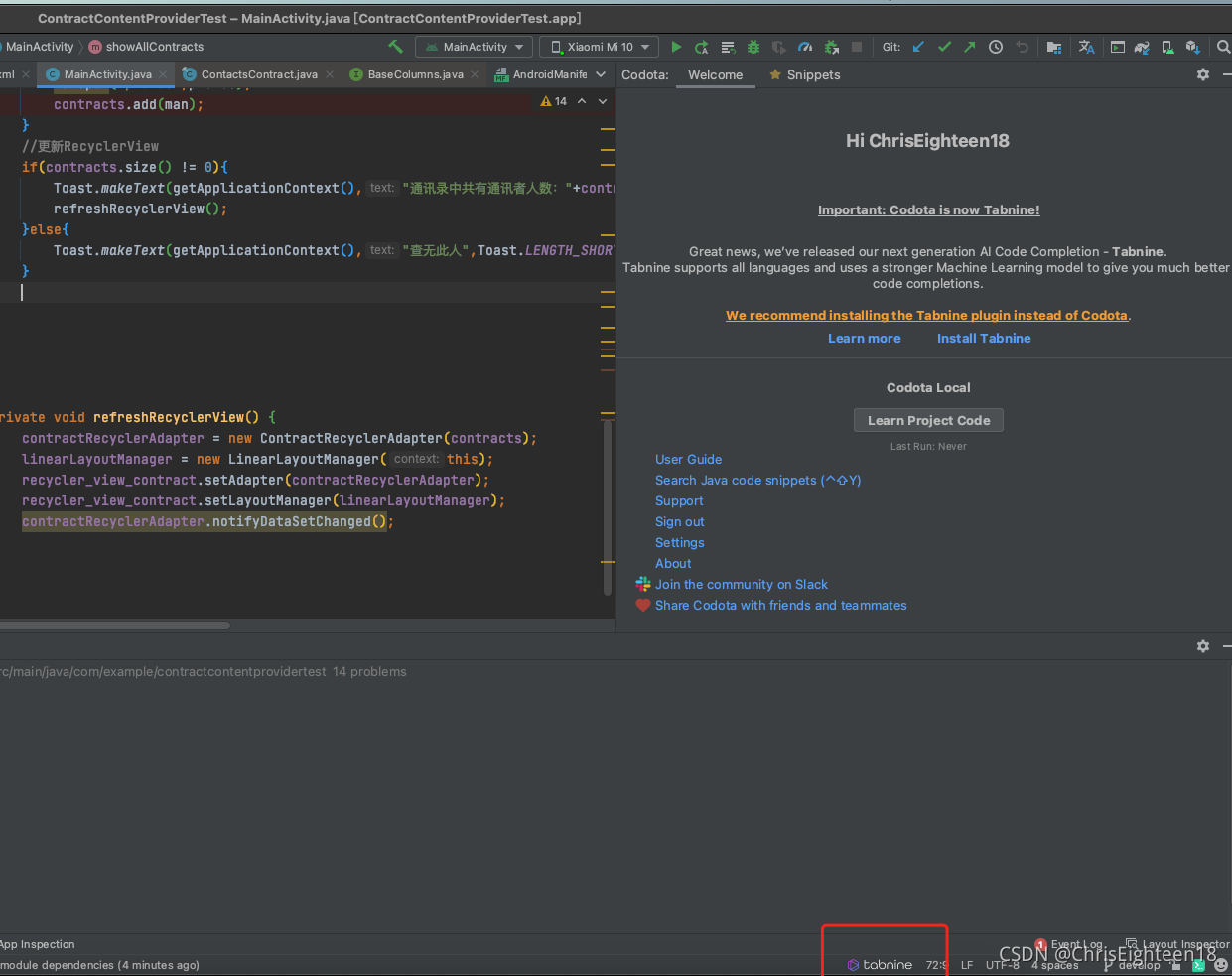The height and width of the screenshot is (976, 1232).
Task: Open the Codota panel settings gear
Action: [1202, 73]
